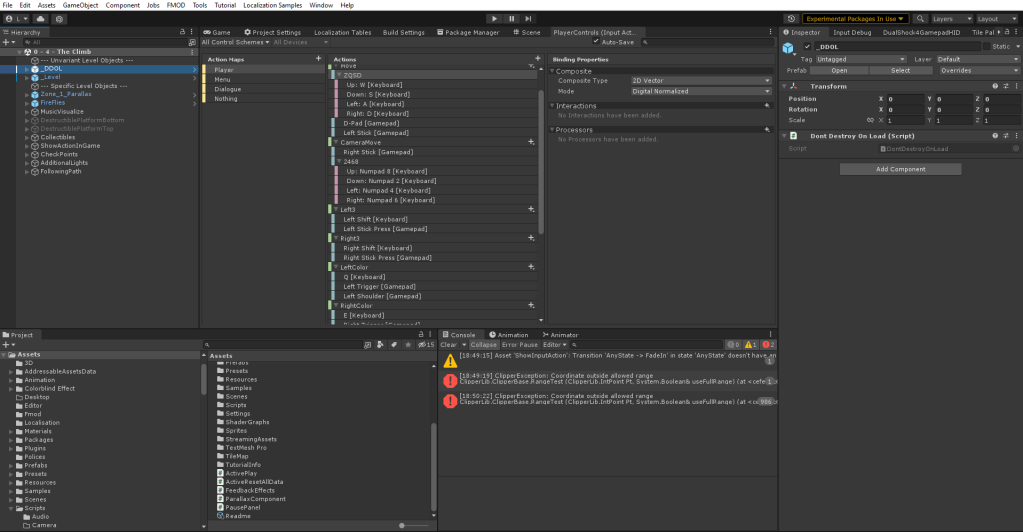
Task: Click the undo history icon
Action: pos(791,18)
